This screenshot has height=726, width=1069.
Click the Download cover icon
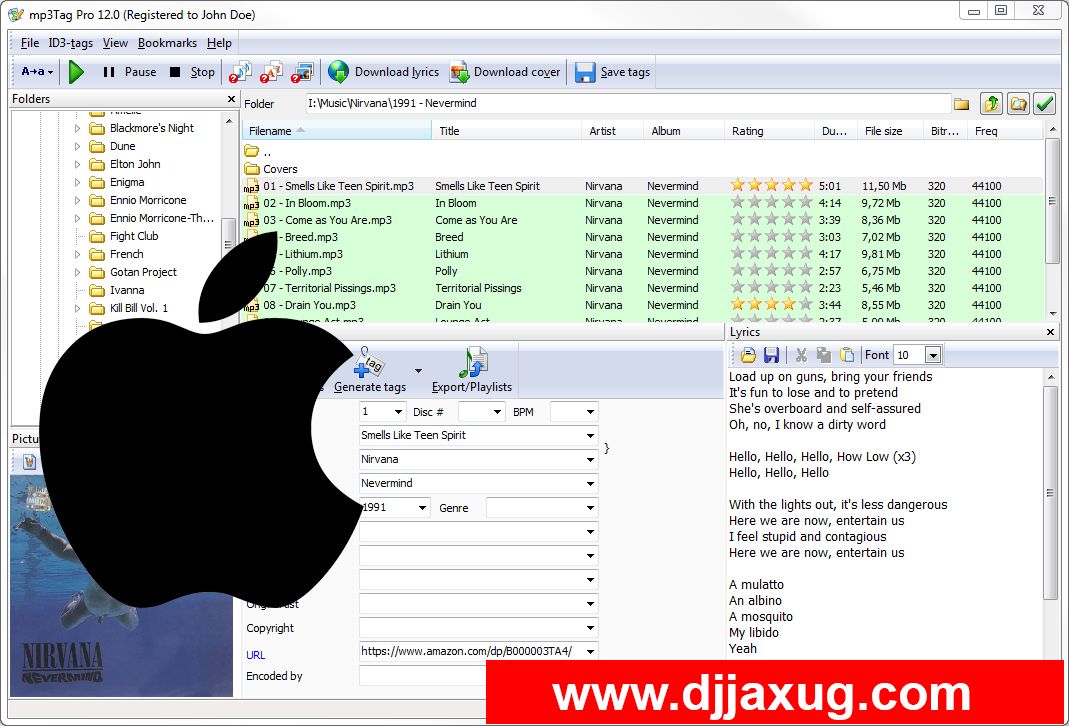click(x=459, y=72)
